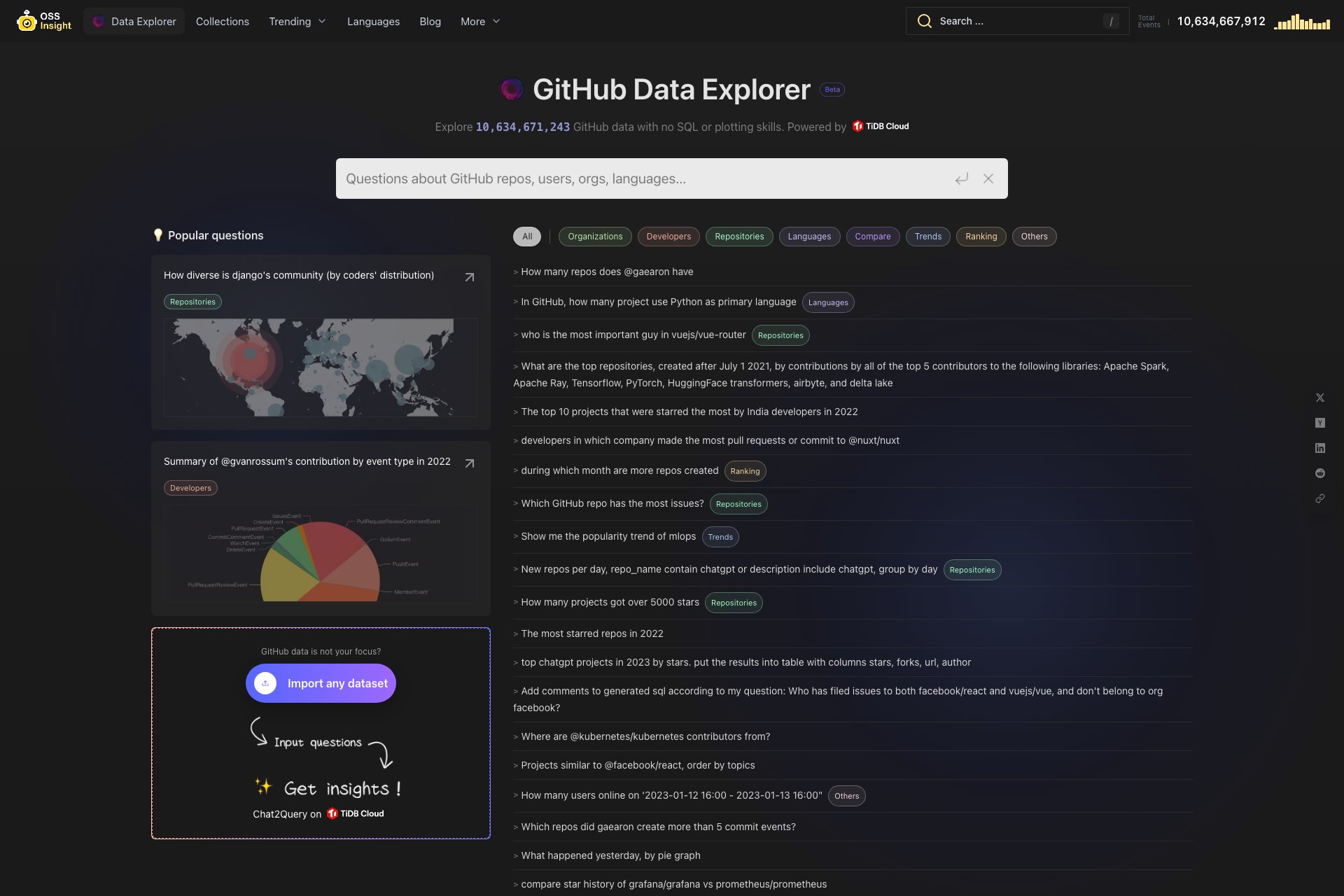This screenshot has height=896, width=1344.
Task: Share via the LinkedIn icon
Action: [x=1320, y=448]
